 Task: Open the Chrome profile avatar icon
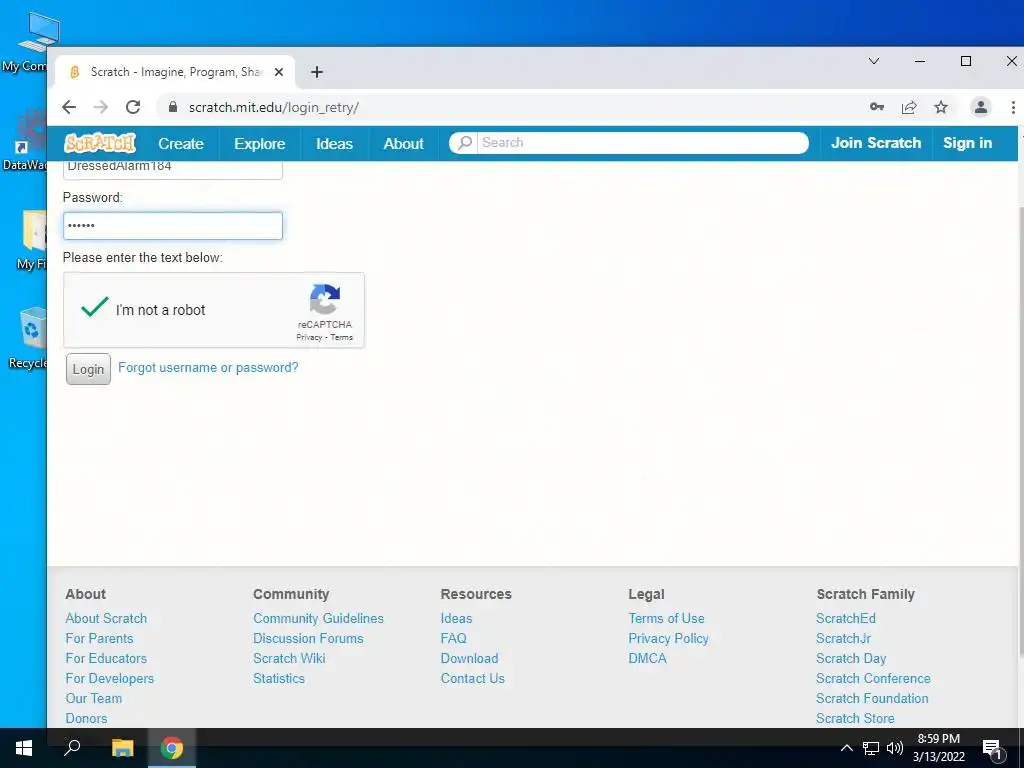[980, 107]
